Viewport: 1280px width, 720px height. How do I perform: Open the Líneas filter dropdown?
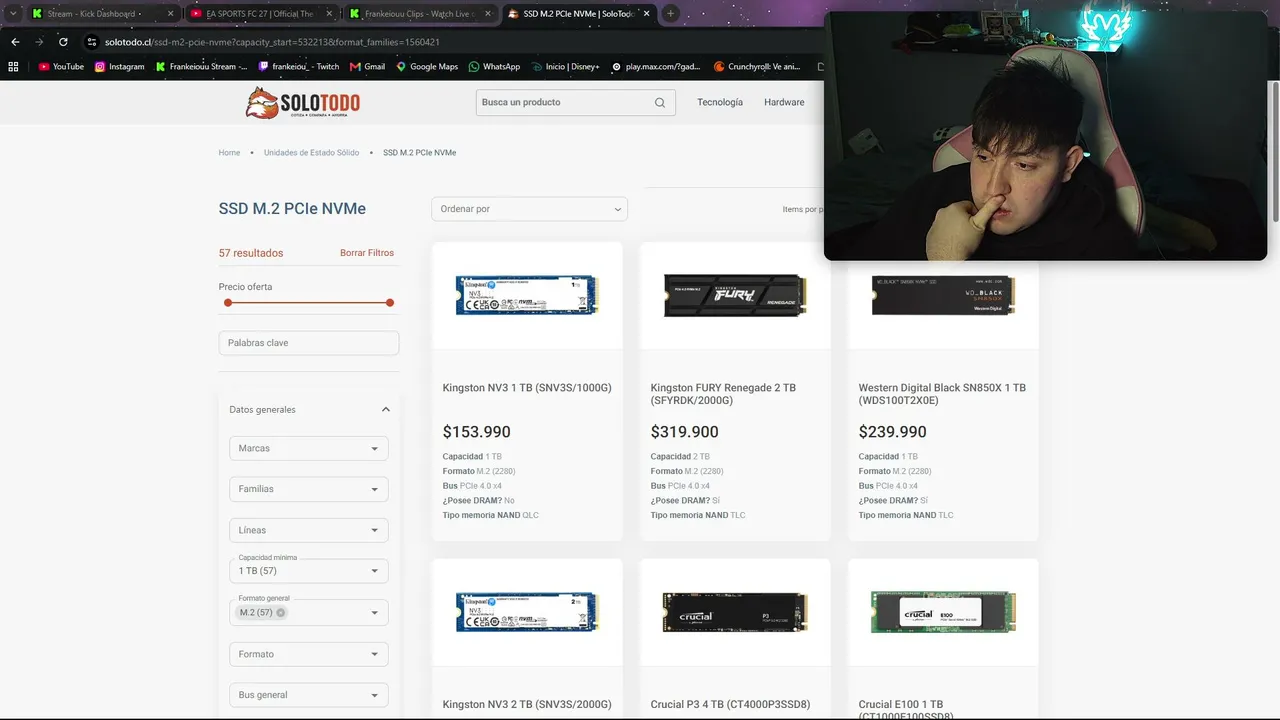pyautogui.click(x=309, y=530)
